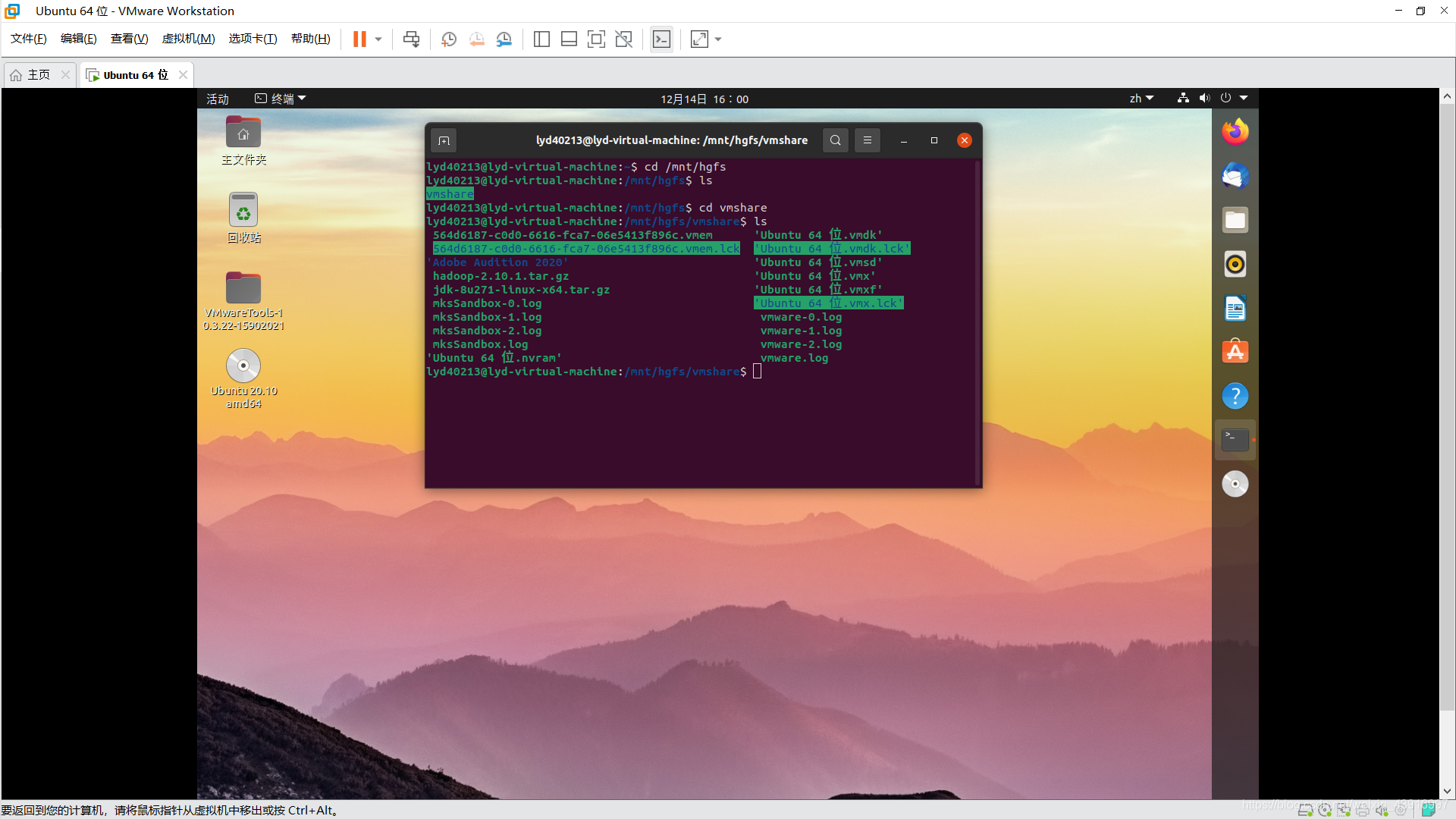Select the 主文件夹 desktop icon

pyautogui.click(x=243, y=141)
